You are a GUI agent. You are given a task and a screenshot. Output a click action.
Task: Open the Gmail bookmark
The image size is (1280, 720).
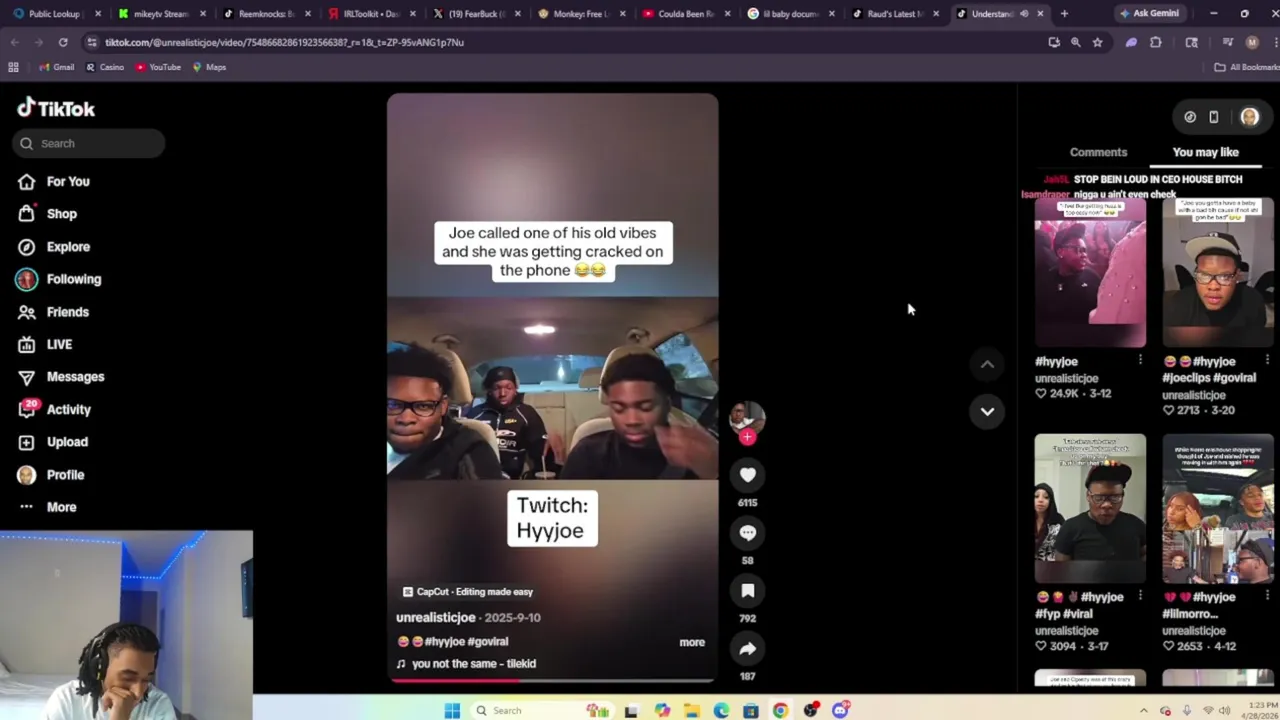56,67
